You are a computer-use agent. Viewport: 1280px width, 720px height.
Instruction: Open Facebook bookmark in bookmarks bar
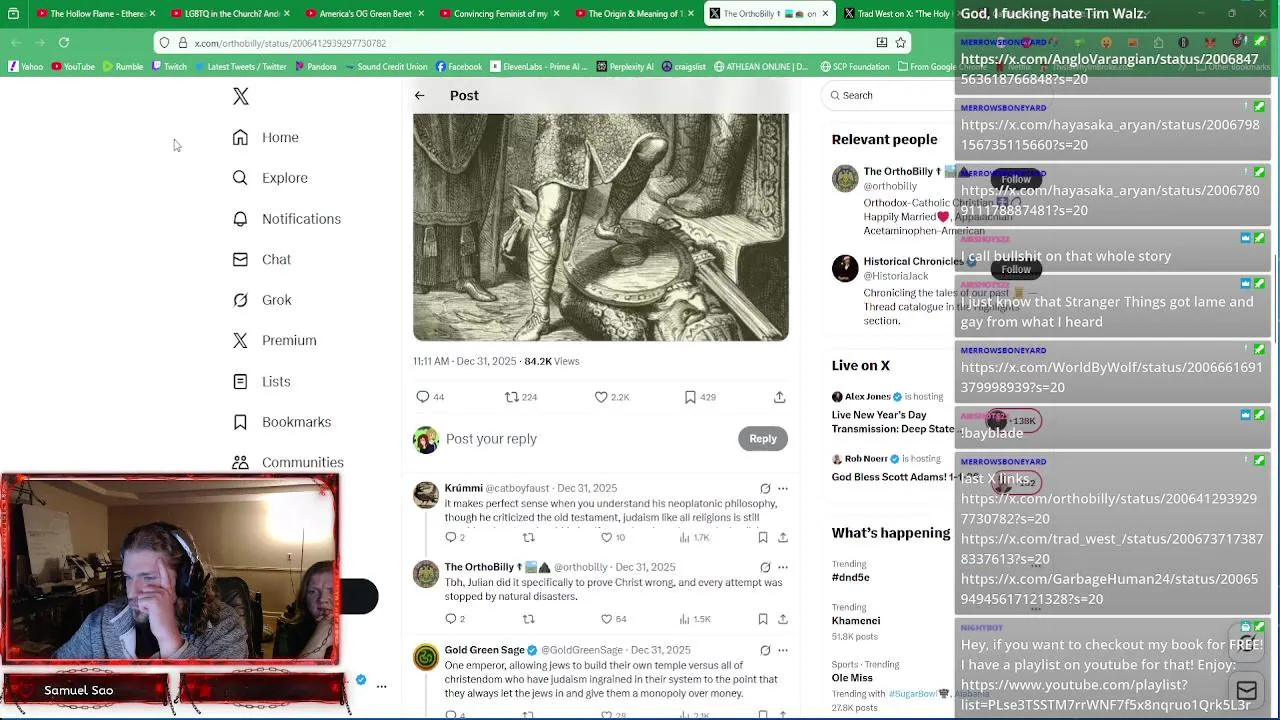pyautogui.click(x=458, y=67)
